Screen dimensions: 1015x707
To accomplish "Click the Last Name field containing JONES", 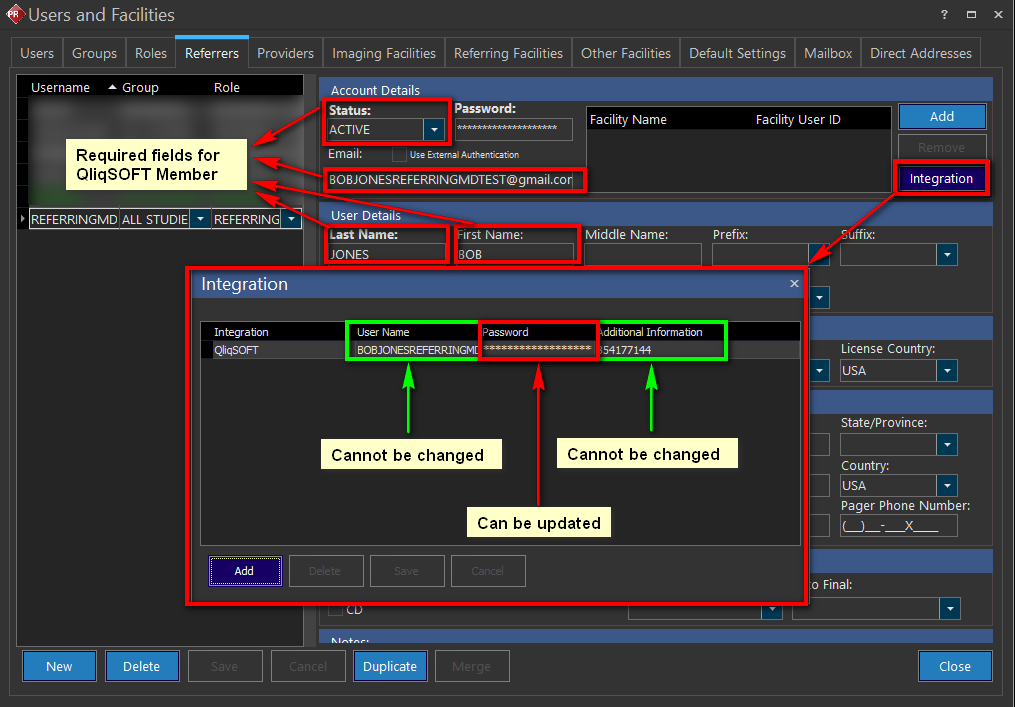I will 386,254.
